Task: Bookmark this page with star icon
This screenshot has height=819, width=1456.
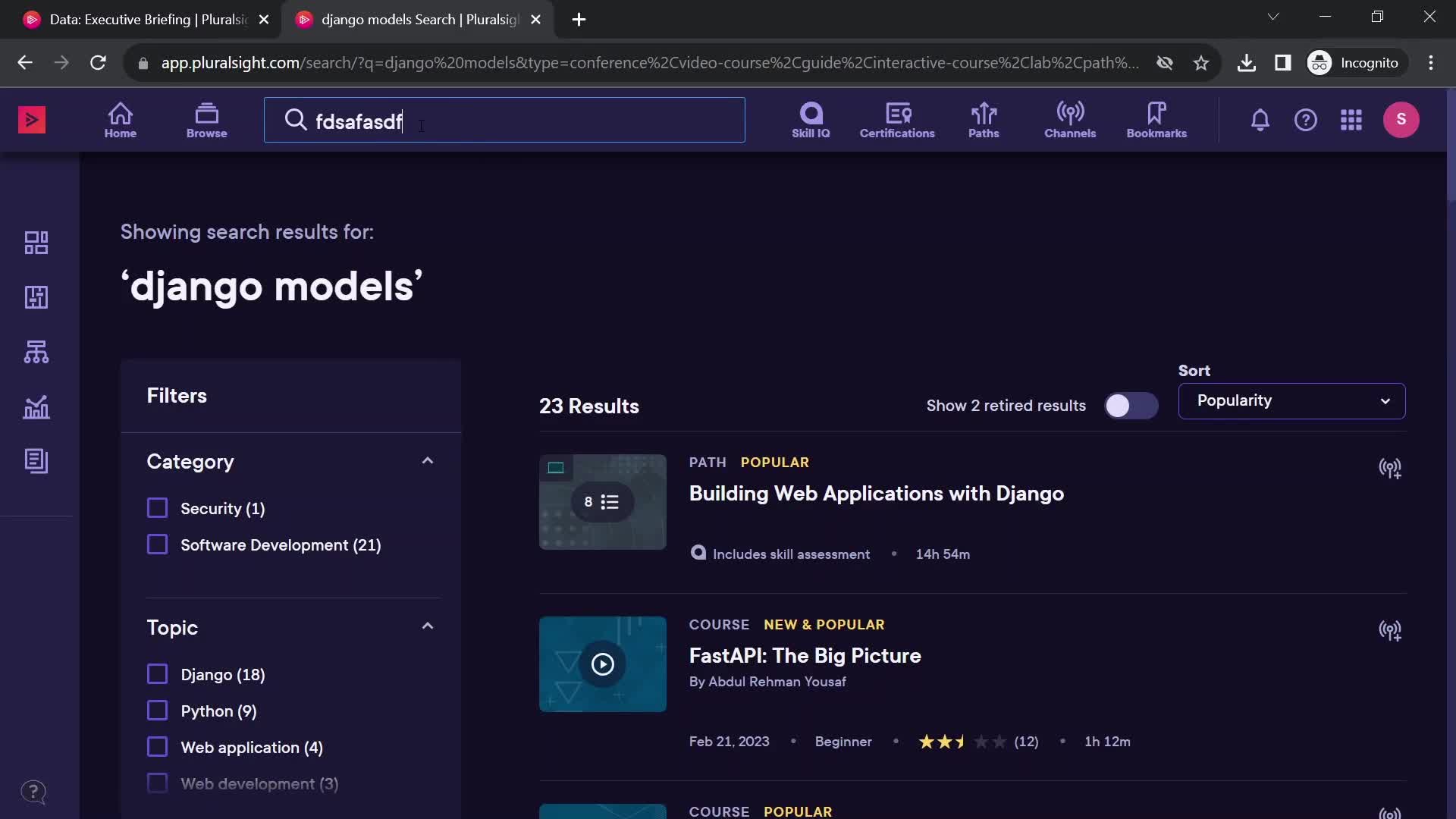Action: pyautogui.click(x=1200, y=63)
